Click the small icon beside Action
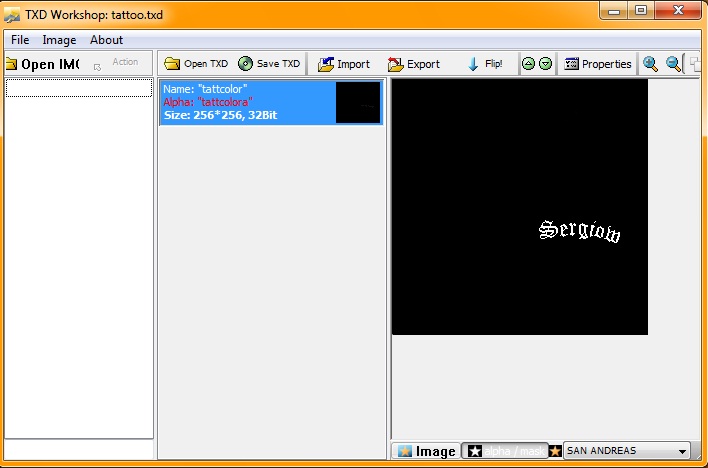This screenshot has width=708, height=468. point(97,67)
